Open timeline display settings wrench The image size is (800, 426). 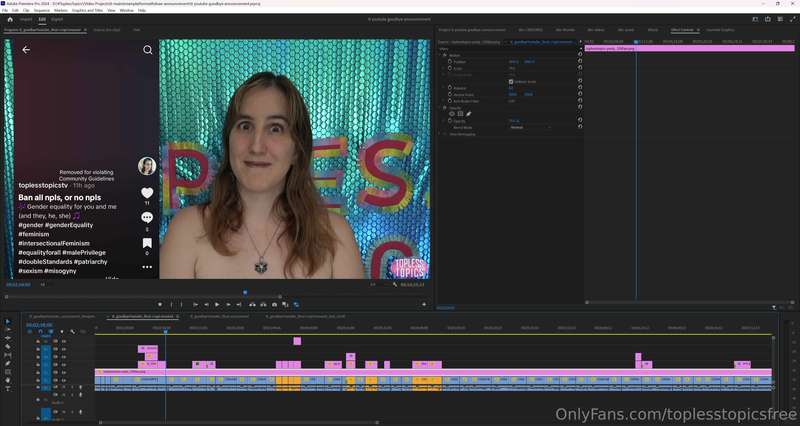click(x=72, y=332)
